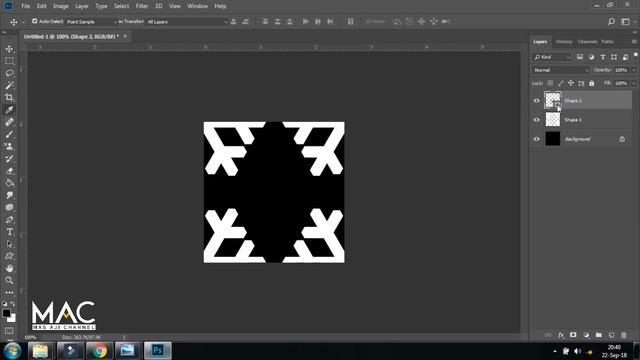Open the Kind filter dropdown

click(552, 57)
